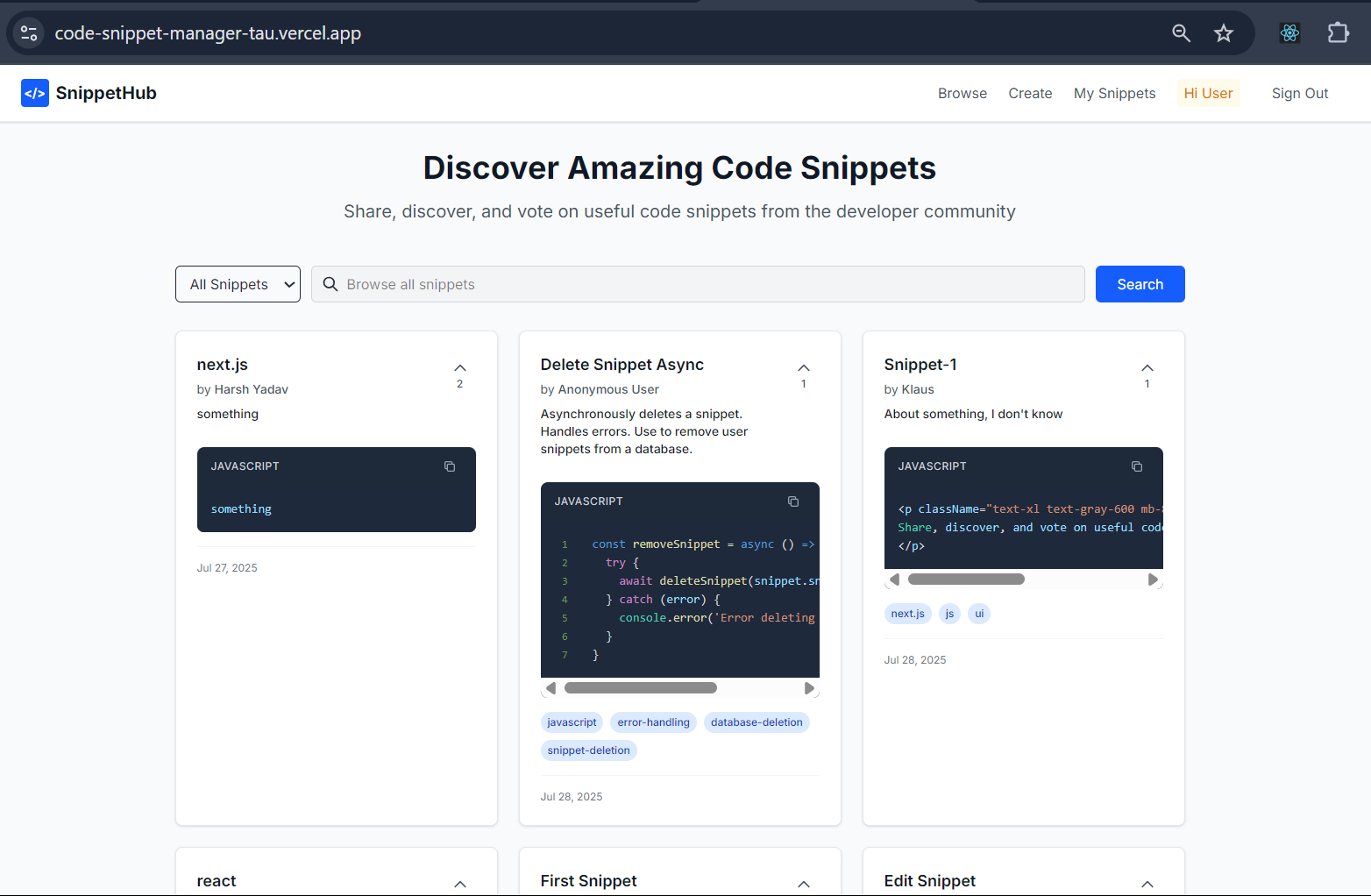1371x896 pixels.
Task: Upvote the next.js snippet
Action: coord(460,368)
